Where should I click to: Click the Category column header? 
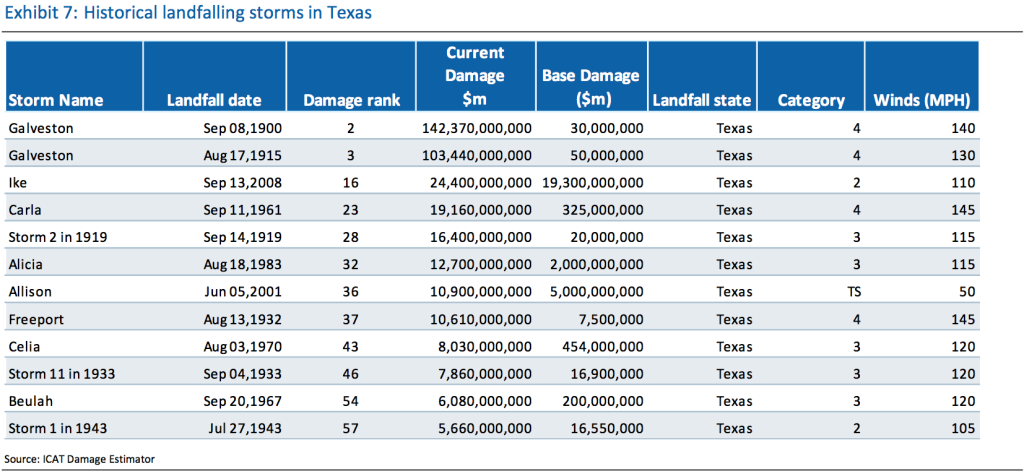click(811, 100)
